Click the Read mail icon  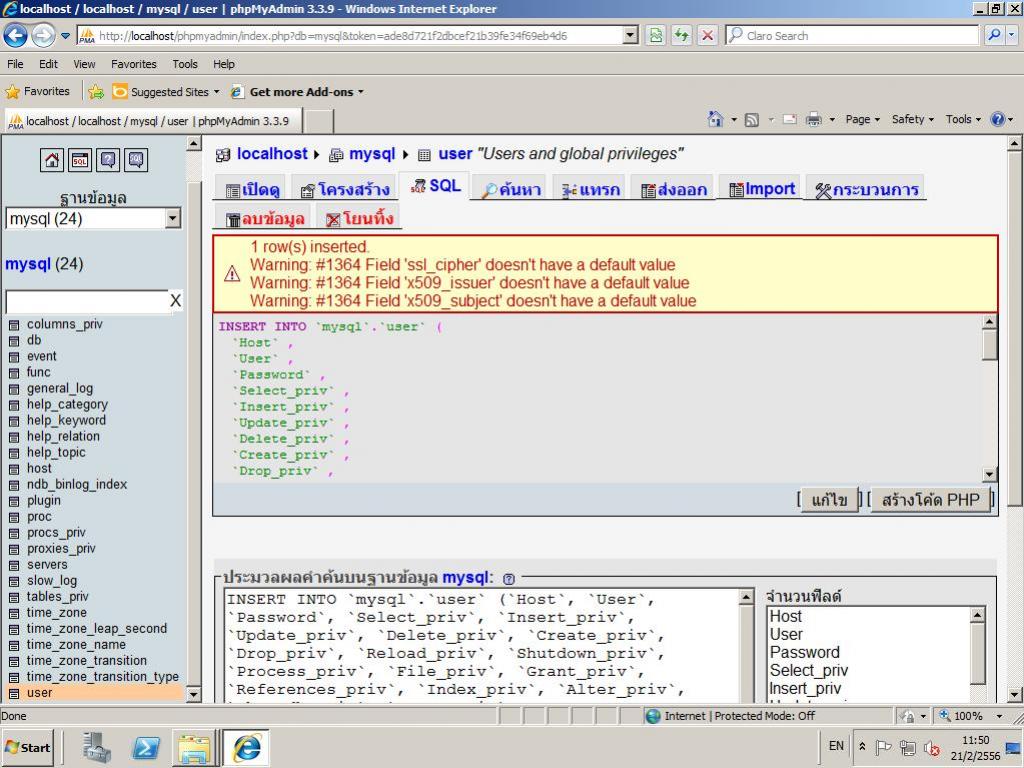(790, 120)
